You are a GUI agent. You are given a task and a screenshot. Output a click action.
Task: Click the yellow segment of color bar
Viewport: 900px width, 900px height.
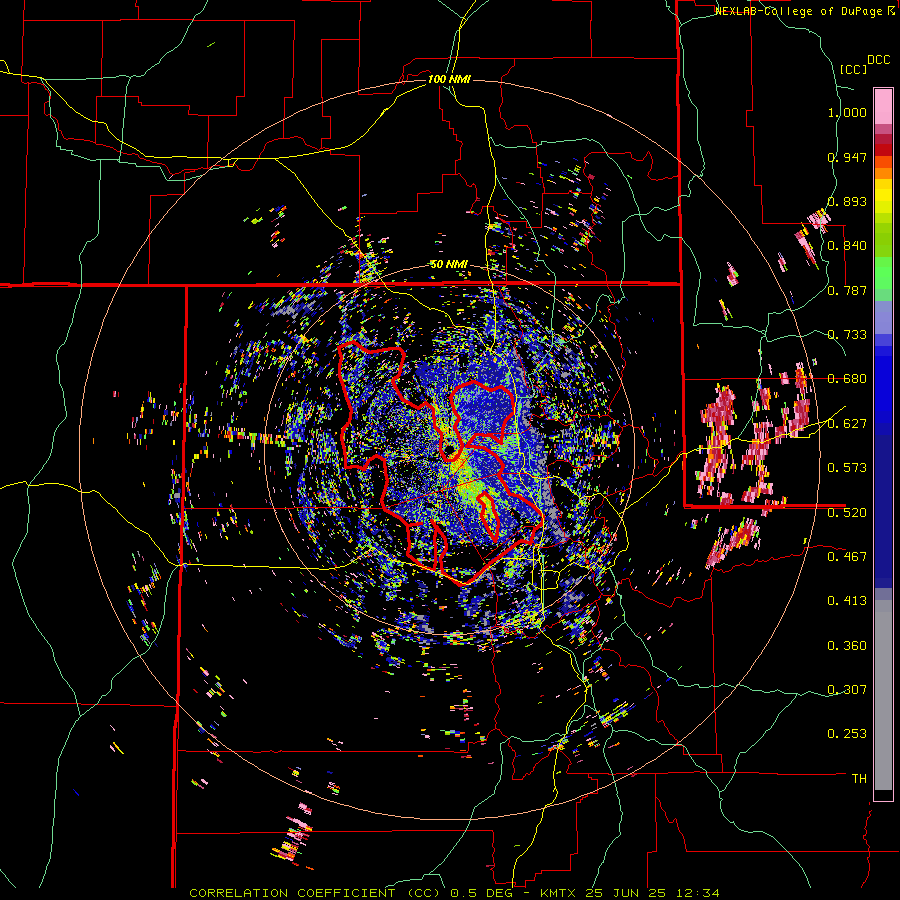point(883,196)
